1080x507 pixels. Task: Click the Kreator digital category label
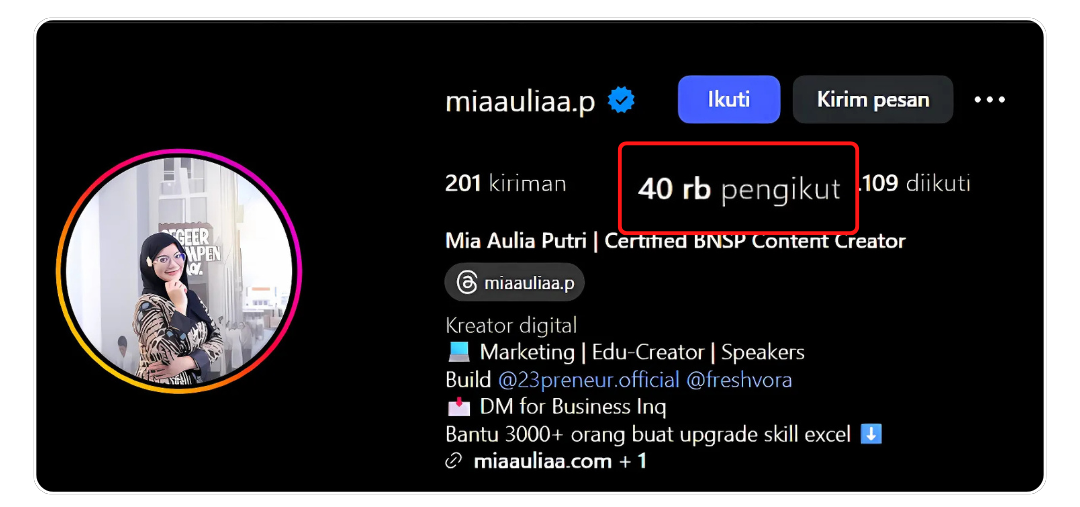coord(511,325)
